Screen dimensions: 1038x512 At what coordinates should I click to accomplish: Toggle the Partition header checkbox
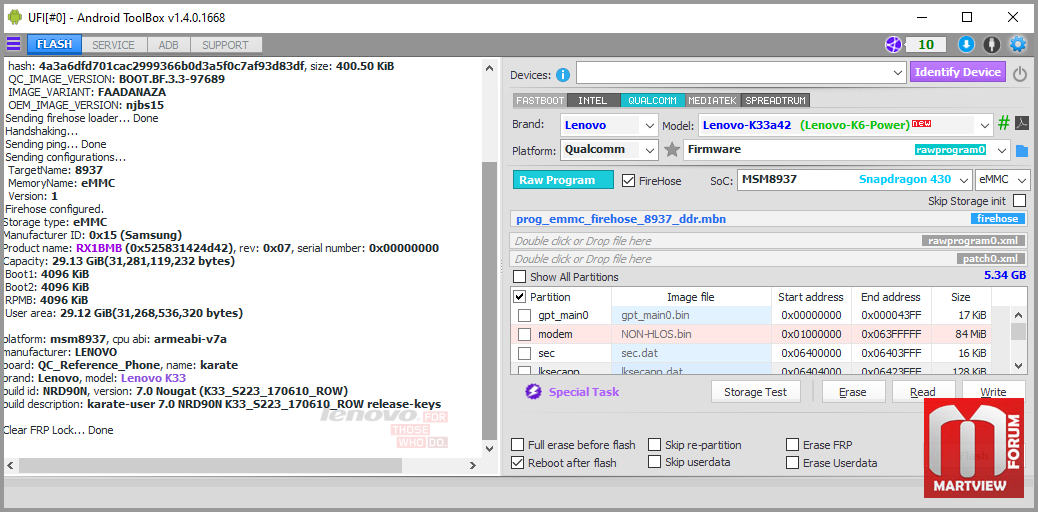520,297
